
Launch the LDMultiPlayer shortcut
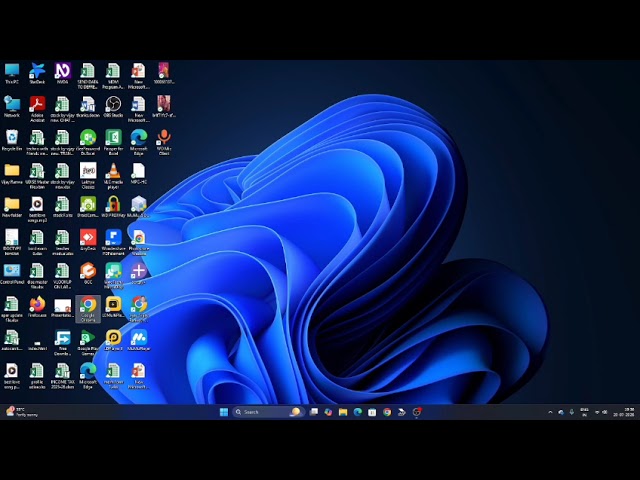coord(113,307)
